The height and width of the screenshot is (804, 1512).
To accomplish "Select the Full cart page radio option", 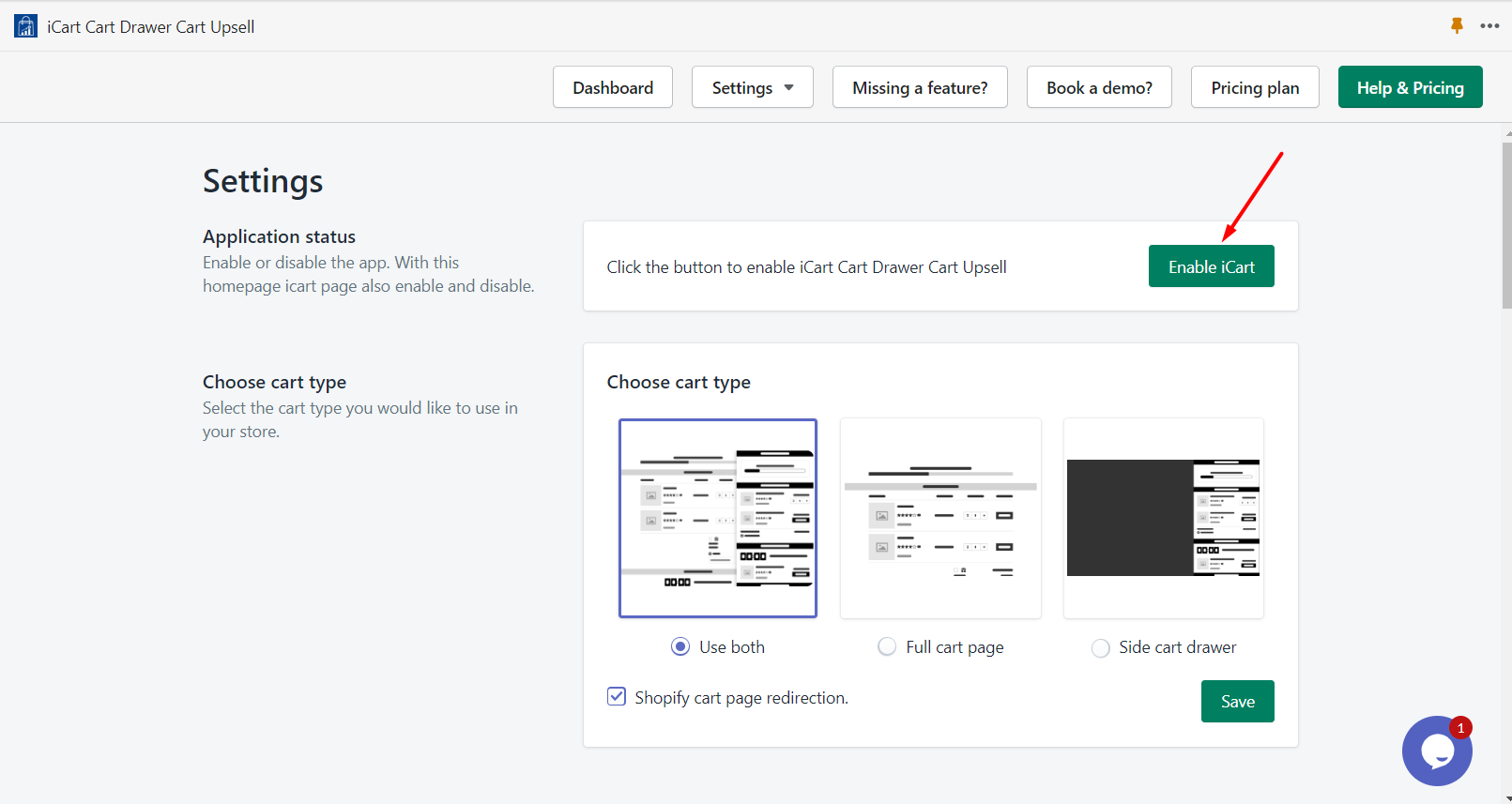I will (887, 646).
